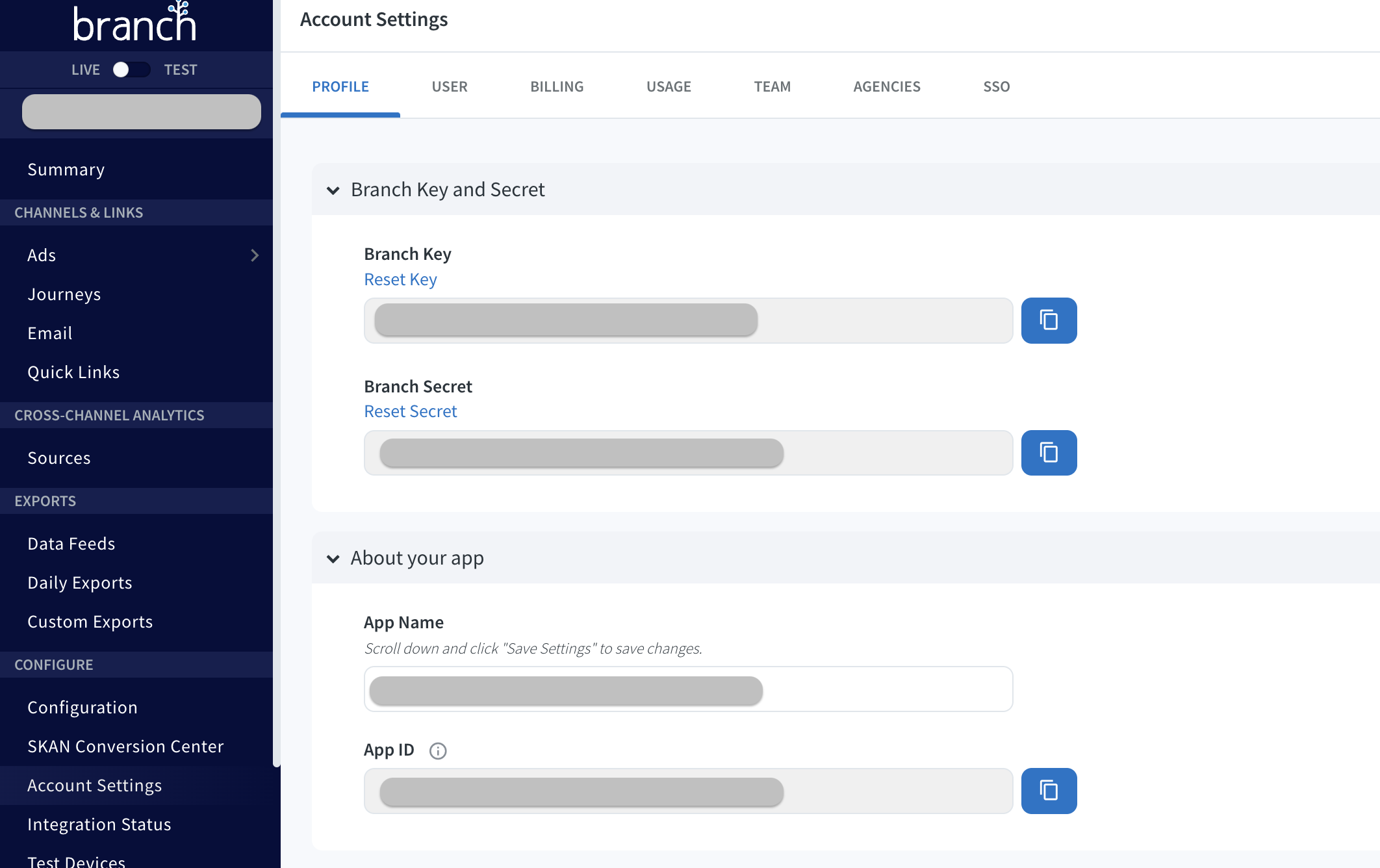The width and height of the screenshot is (1380, 868).
Task: Open the App ID info tooltip icon
Action: tap(438, 751)
